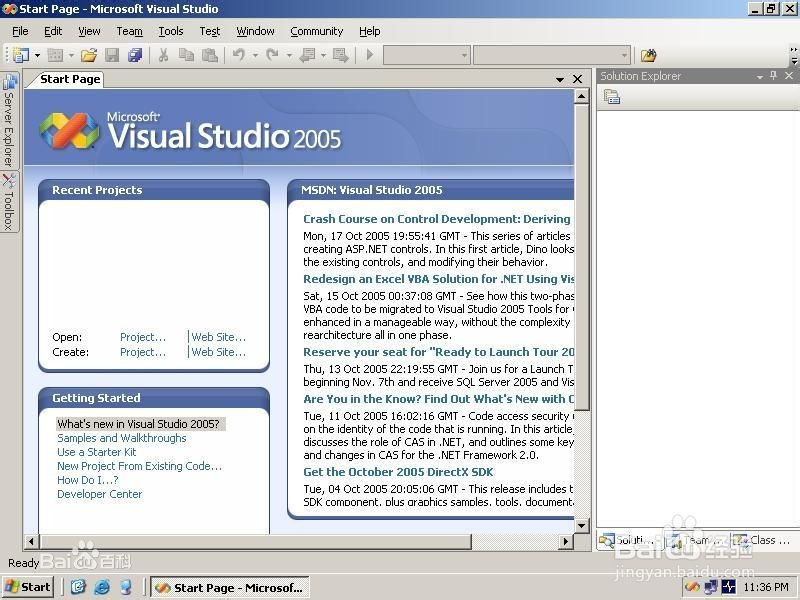Open the Test menu
This screenshot has height=600, width=800.
coord(210,31)
